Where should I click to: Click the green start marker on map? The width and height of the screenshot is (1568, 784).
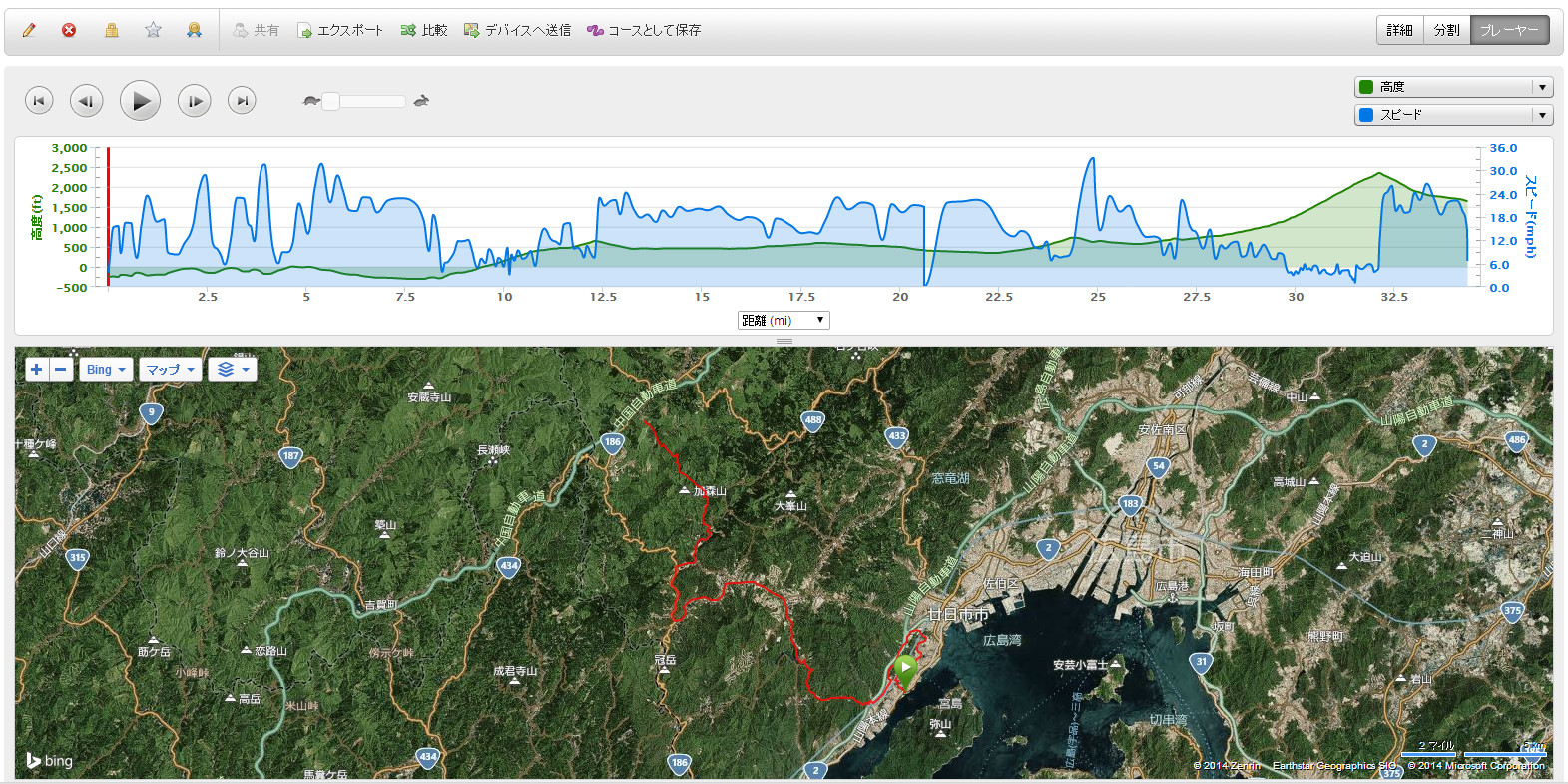tap(905, 672)
